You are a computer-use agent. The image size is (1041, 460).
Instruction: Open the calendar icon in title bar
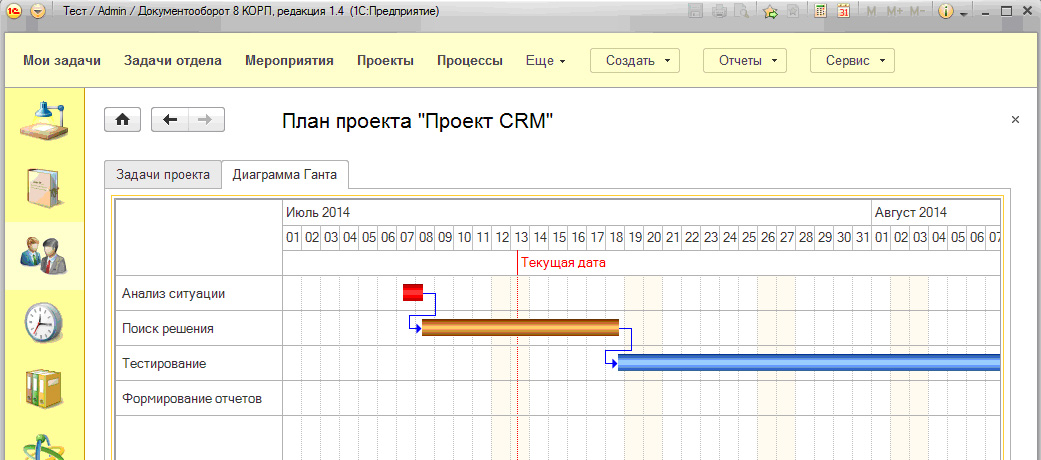click(843, 12)
